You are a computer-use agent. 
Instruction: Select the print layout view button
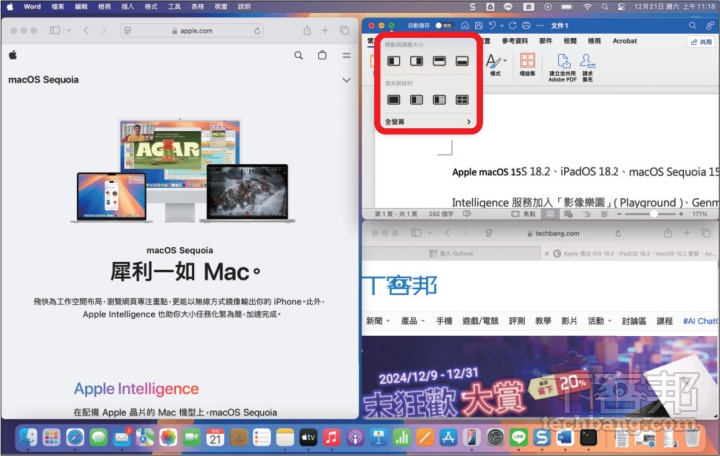click(x=550, y=214)
